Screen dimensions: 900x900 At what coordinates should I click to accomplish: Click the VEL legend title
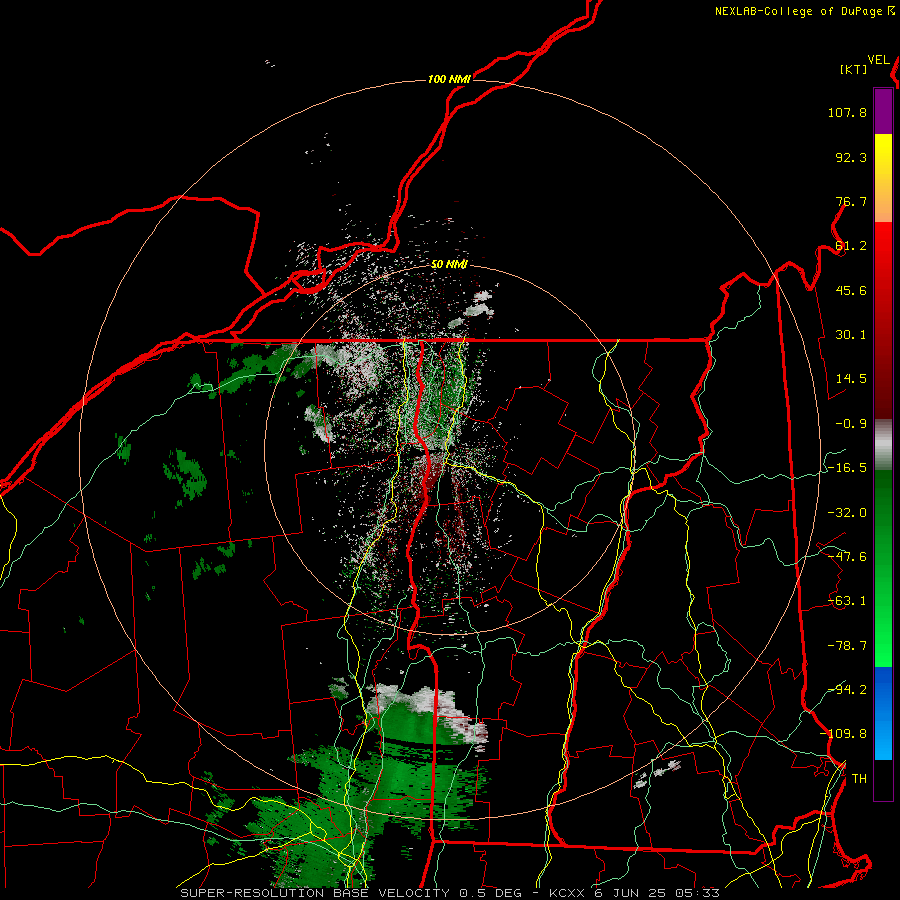[x=878, y=60]
